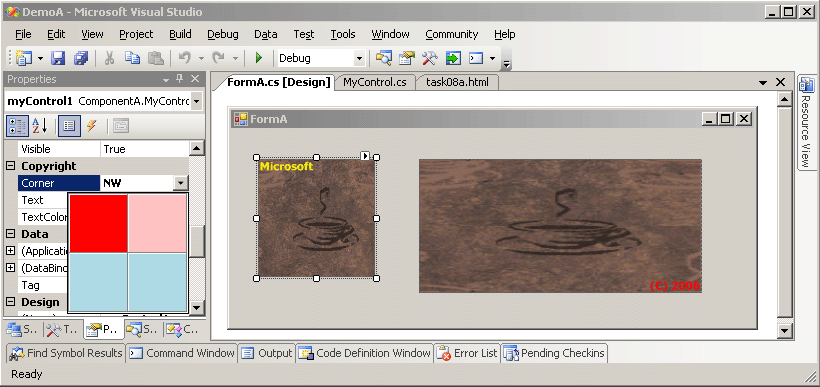
Task: Open the Corner property dropdown arrow
Action: click(180, 183)
